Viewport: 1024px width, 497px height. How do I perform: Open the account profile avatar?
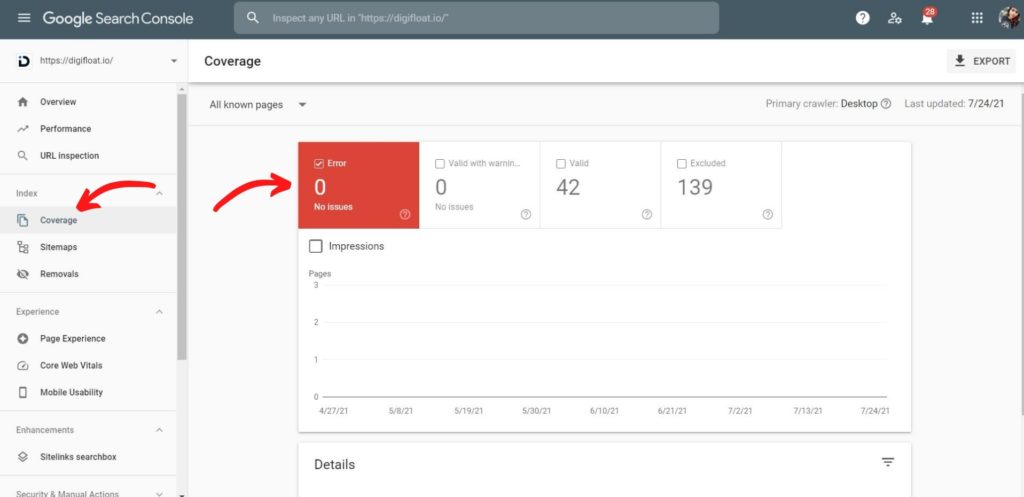coord(1010,18)
